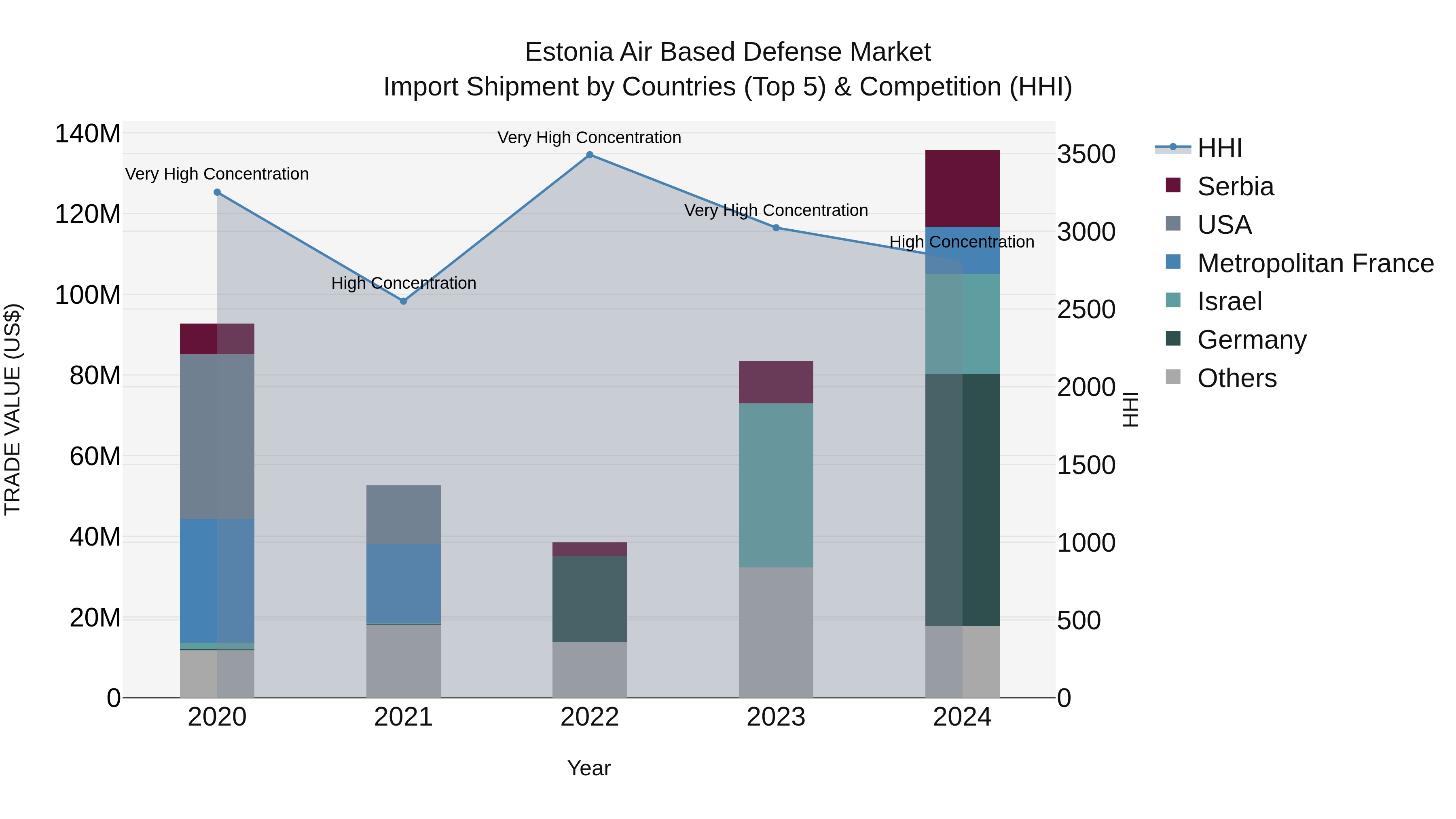1456x819 pixels.
Task: Click the Metropolitan France segment of 2020 bar
Action: 217,580
